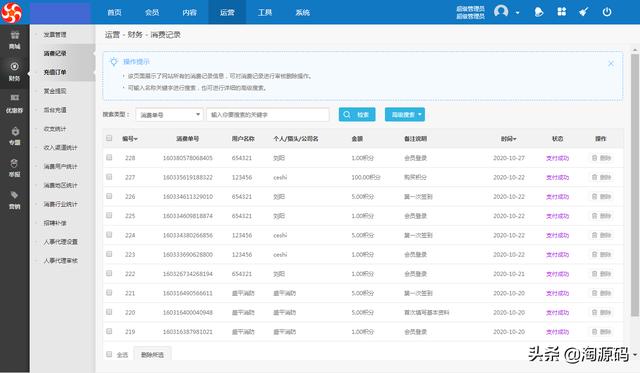Screen dimensions: 640x373
Task: Go to 后台充值 in the submenu
Action: pyautogui.click(x=55, y=110)
